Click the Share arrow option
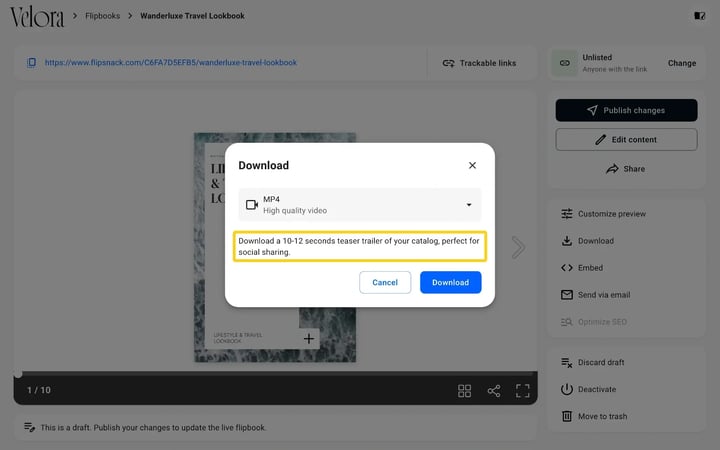This screenshot has width=720, height=450. (625, 169)
